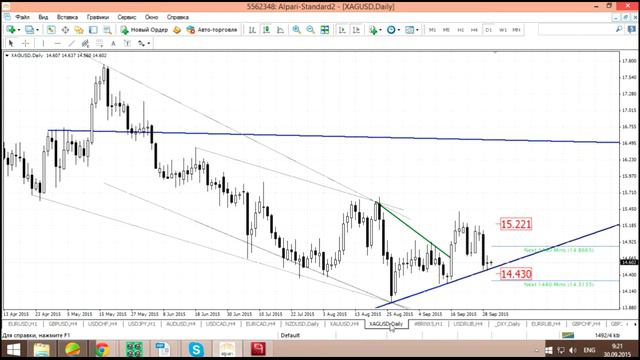640x360 pixels.
Task: Switch to the EURUSD,H1 chart tab
Action: 22,324
